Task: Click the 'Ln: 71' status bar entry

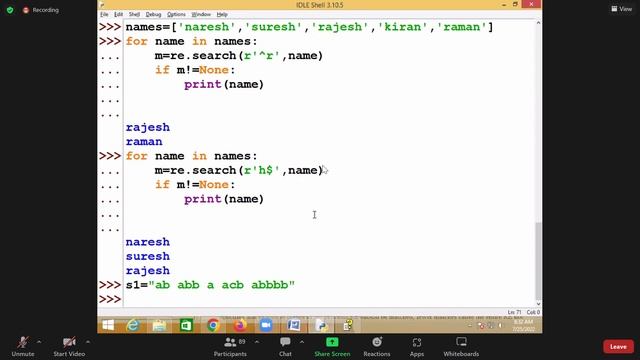Action: click(x=515, y=312)
